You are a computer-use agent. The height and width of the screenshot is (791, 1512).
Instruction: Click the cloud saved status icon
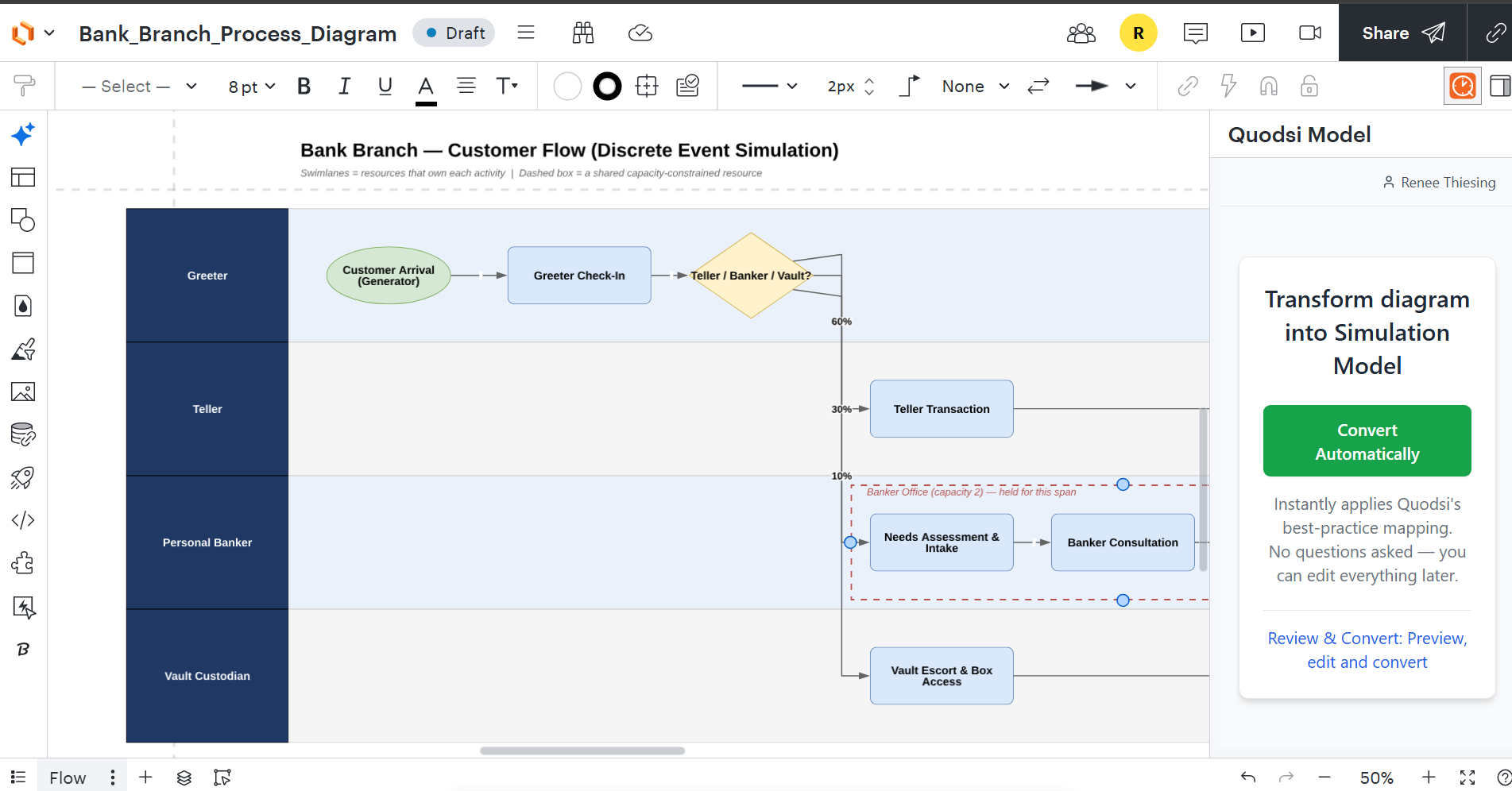pyautogui.click(x=640, y=33)
